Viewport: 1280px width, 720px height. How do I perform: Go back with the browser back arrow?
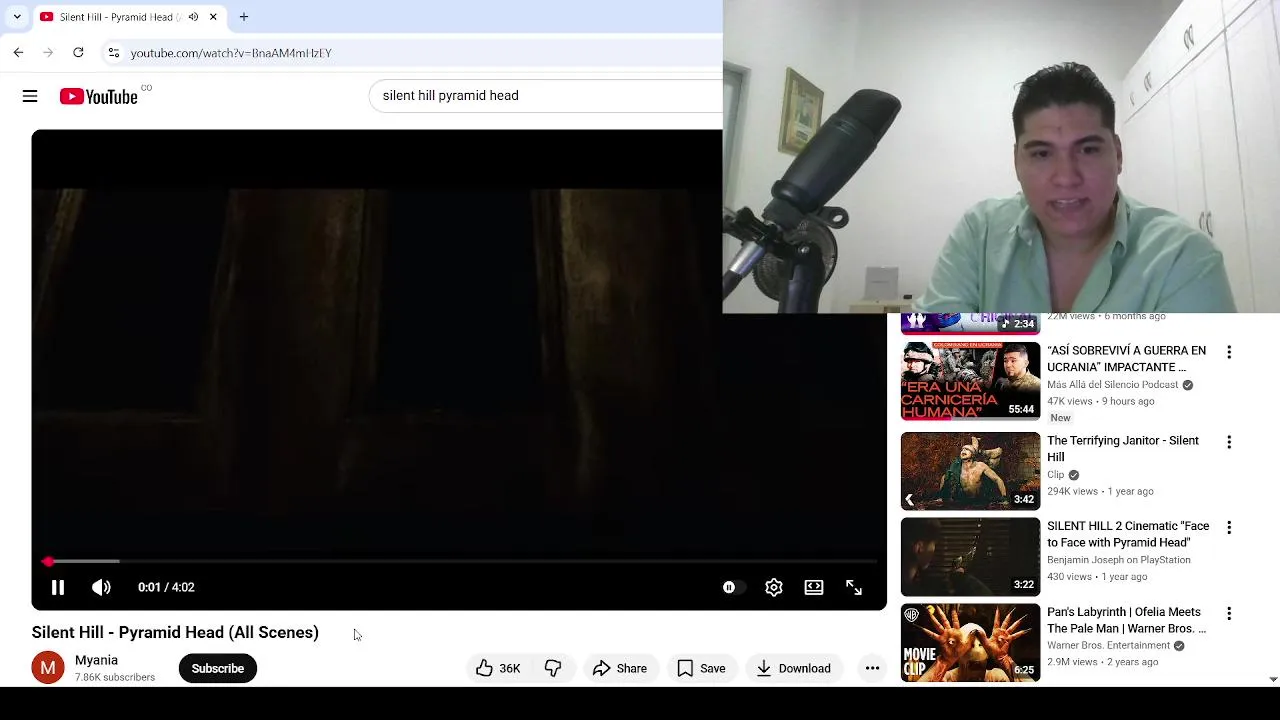(18, 52)
